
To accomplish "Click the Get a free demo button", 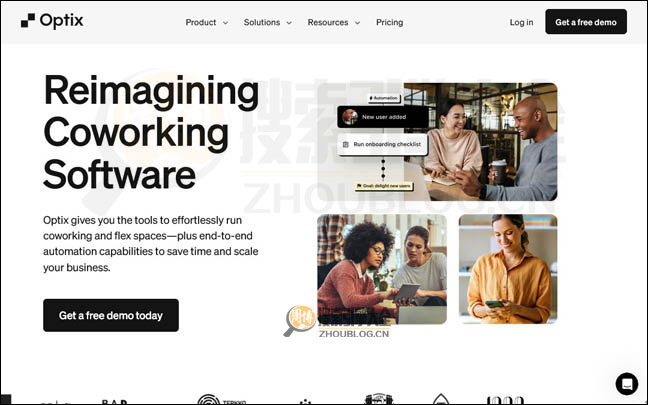I will [x=586, y=22].
